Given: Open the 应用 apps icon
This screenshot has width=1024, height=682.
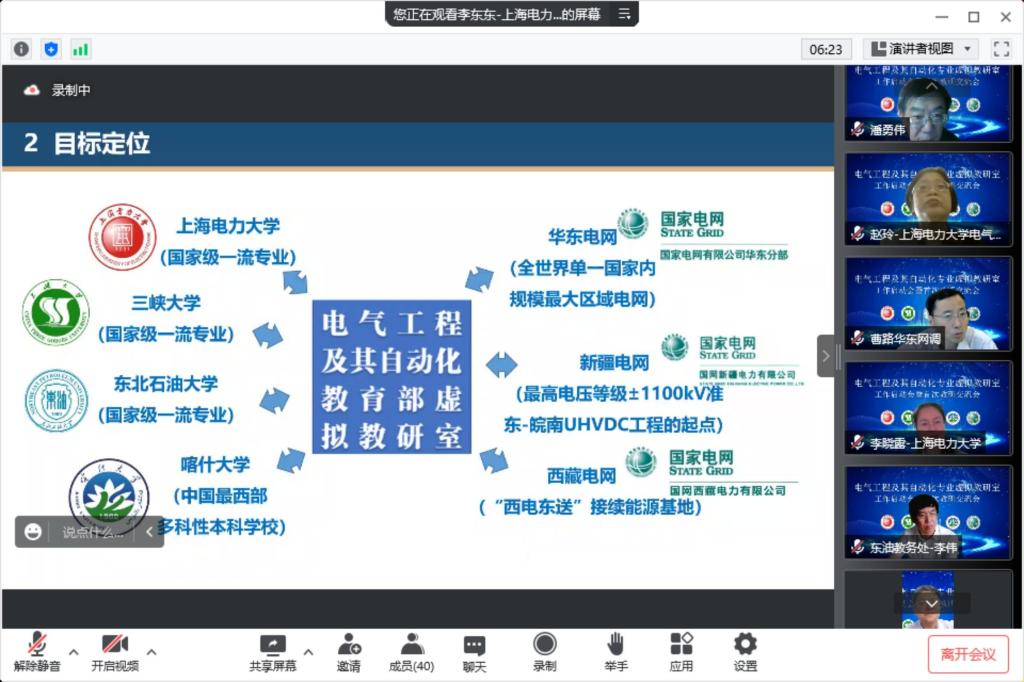Looking at the screenshot, I should click(681, 653).
